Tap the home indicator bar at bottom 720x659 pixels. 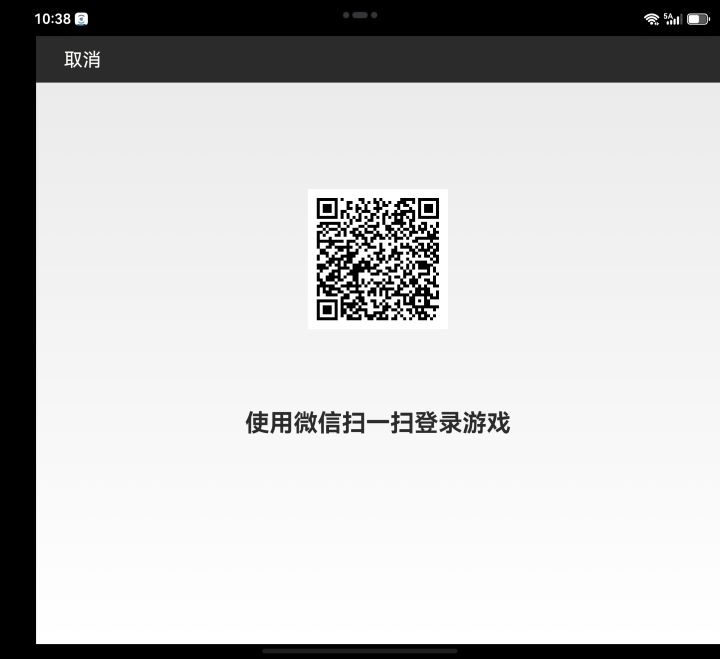[x=360, y=651]
